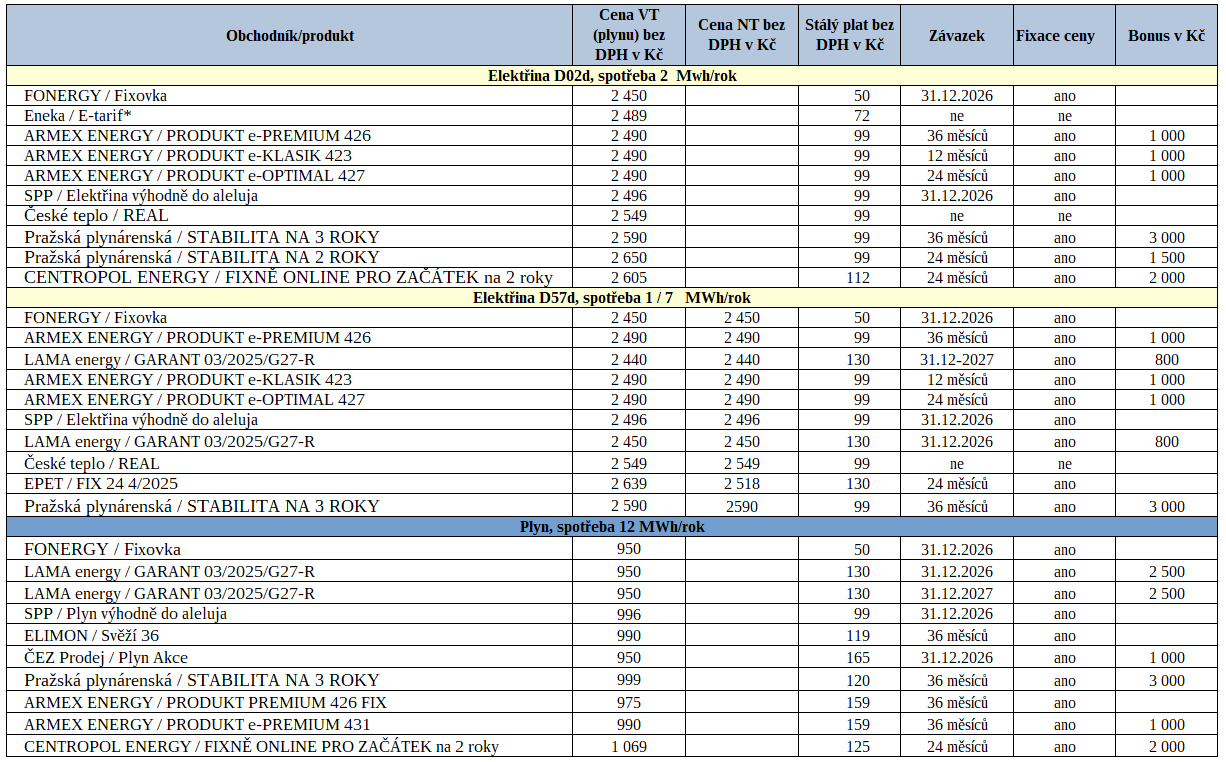Select VT price '2 639' in EPET row
This screenshot has width=1226, height=762.
pos(629,484)
